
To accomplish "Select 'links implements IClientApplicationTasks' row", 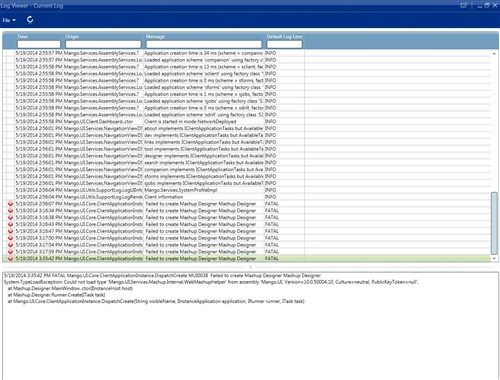I will point(247,142).
